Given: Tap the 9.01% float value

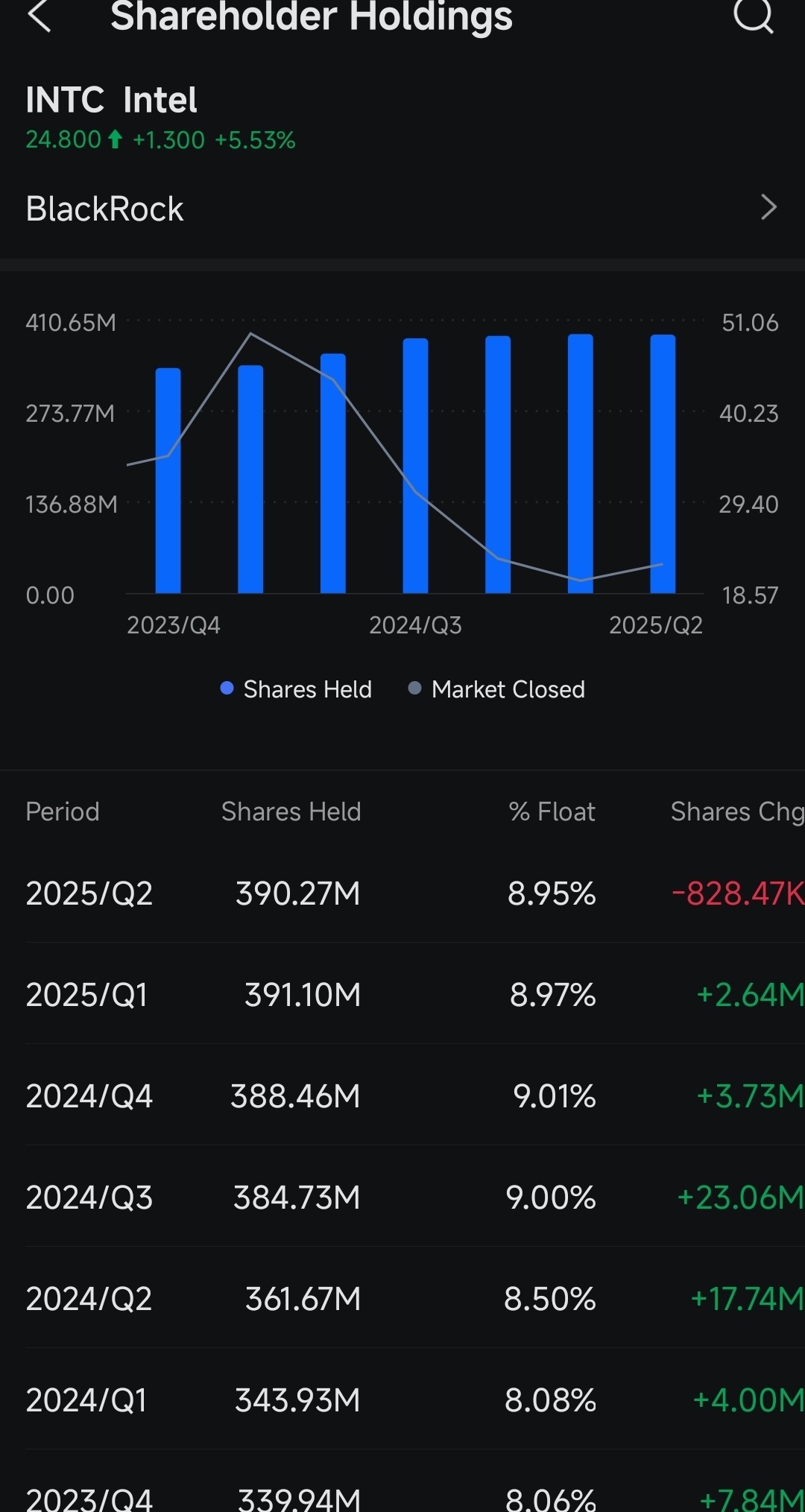Looking at the screenshot, I should coord(555,1096).
